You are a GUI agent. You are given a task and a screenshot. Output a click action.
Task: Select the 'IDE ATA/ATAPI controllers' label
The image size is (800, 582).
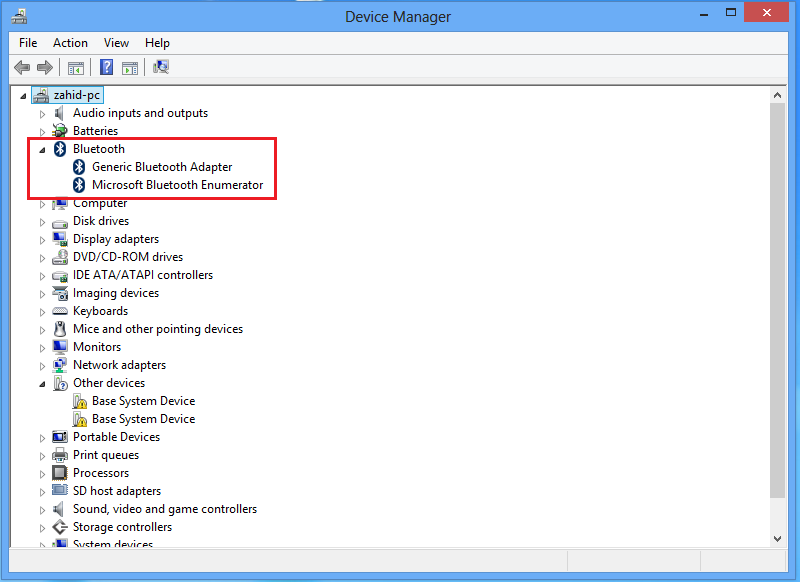(143, 275)
